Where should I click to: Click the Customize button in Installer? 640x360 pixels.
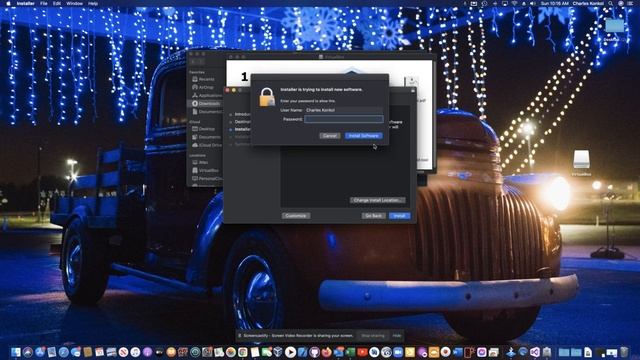click(x=296, y=216)
